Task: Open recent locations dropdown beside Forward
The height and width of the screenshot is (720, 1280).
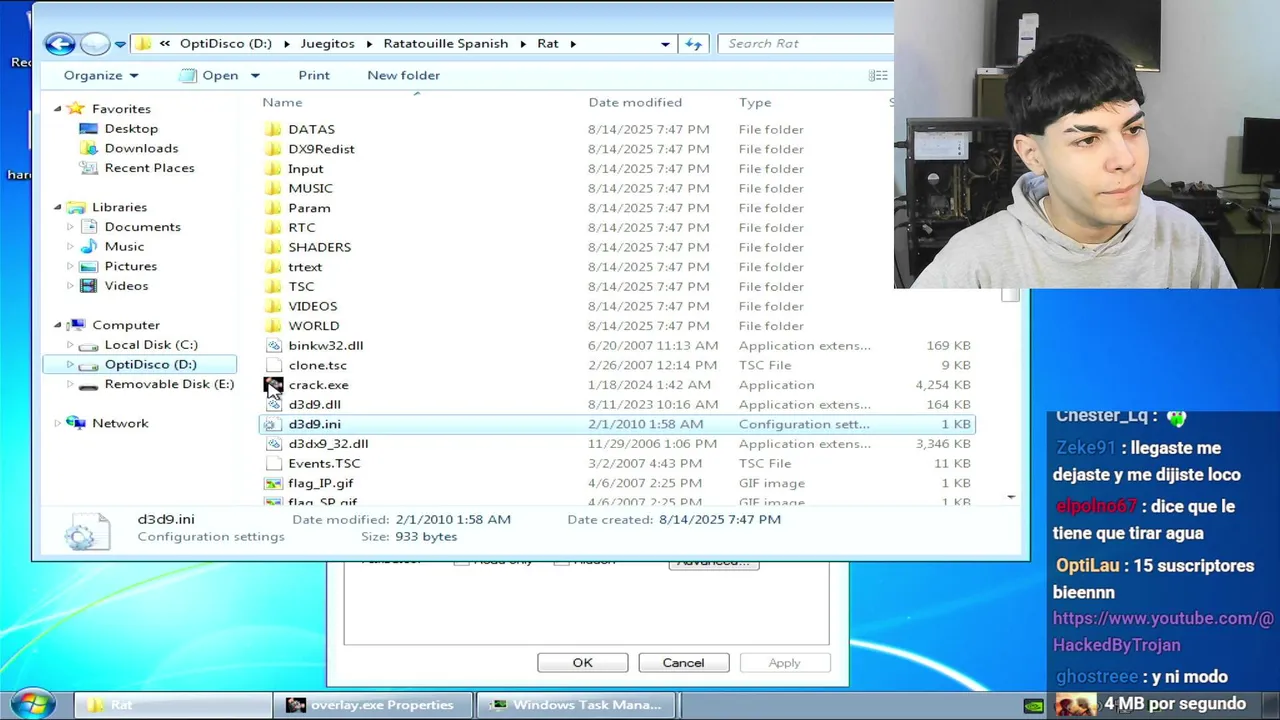Action: tap(120, 44)
